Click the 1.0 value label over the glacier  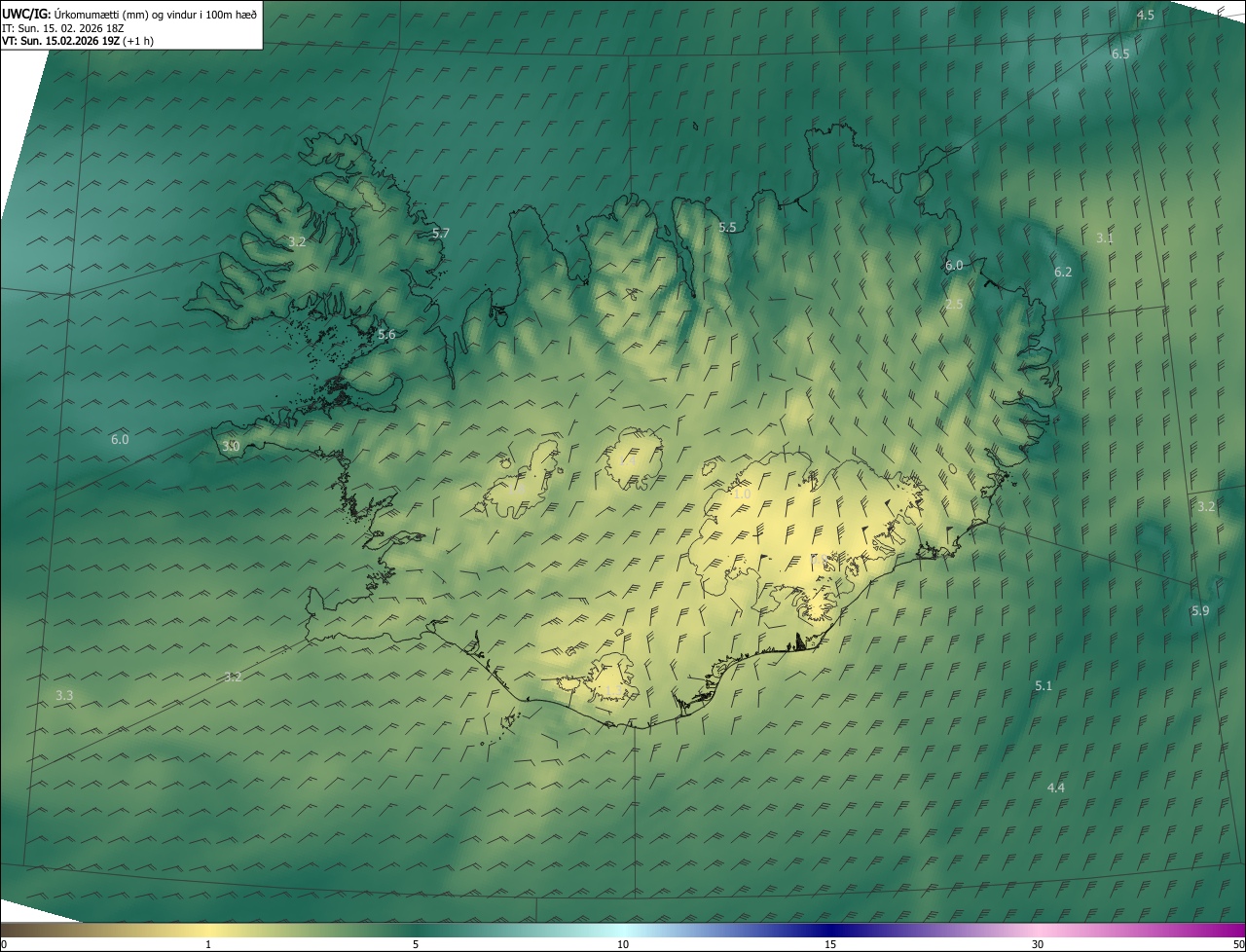coord(742,494)
